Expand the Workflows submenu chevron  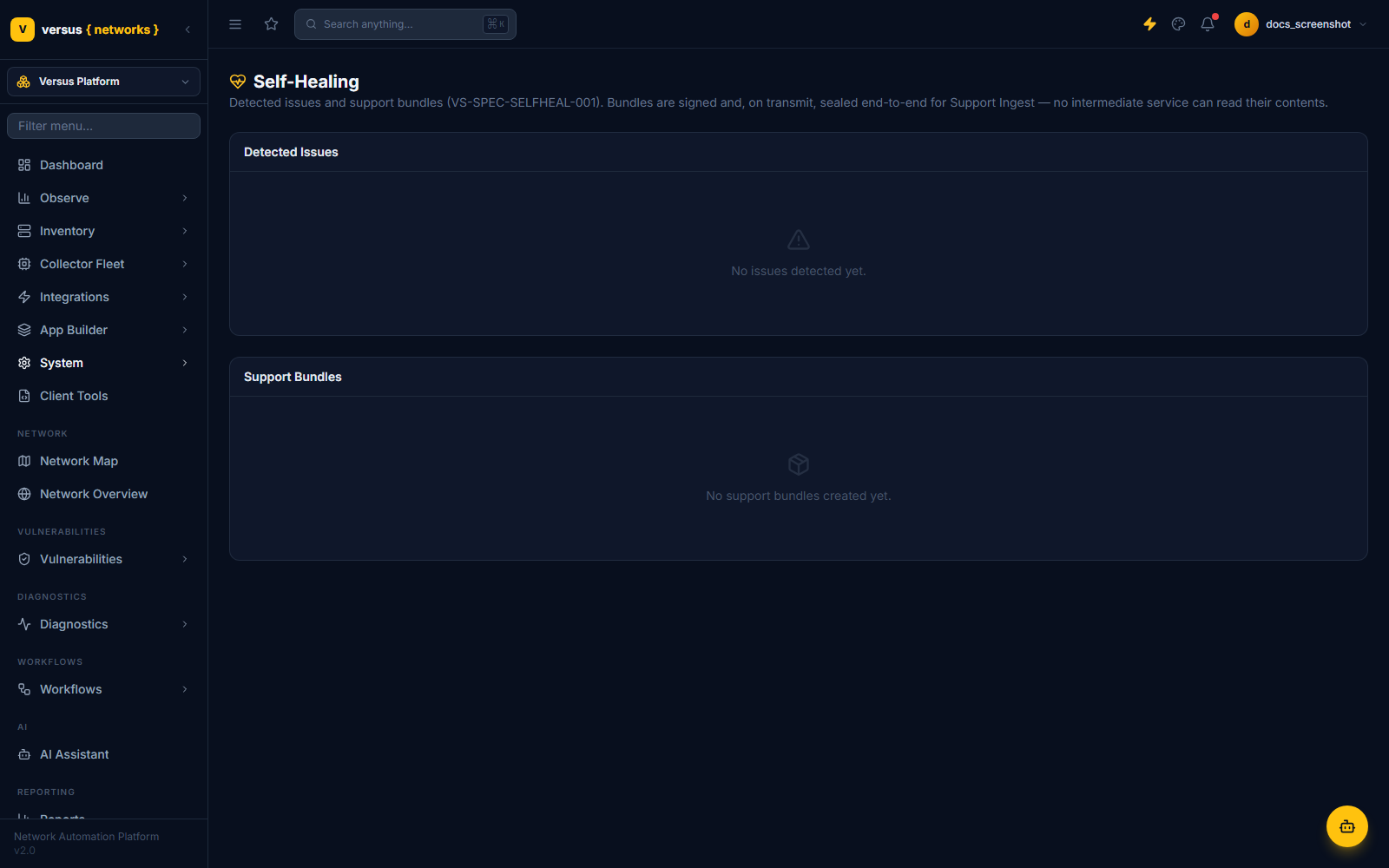coord(185,689)
